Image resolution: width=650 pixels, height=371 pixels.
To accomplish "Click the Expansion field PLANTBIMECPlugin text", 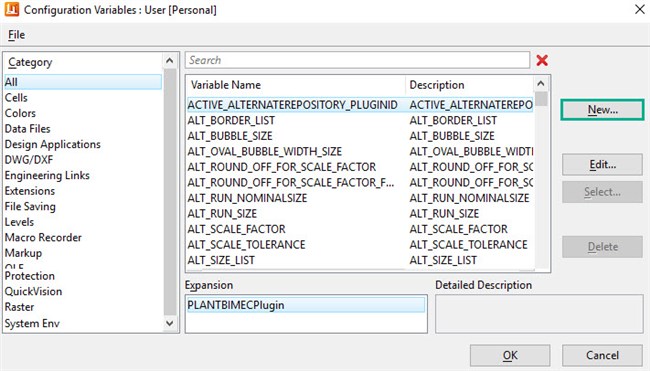I will tap(236, 305).
